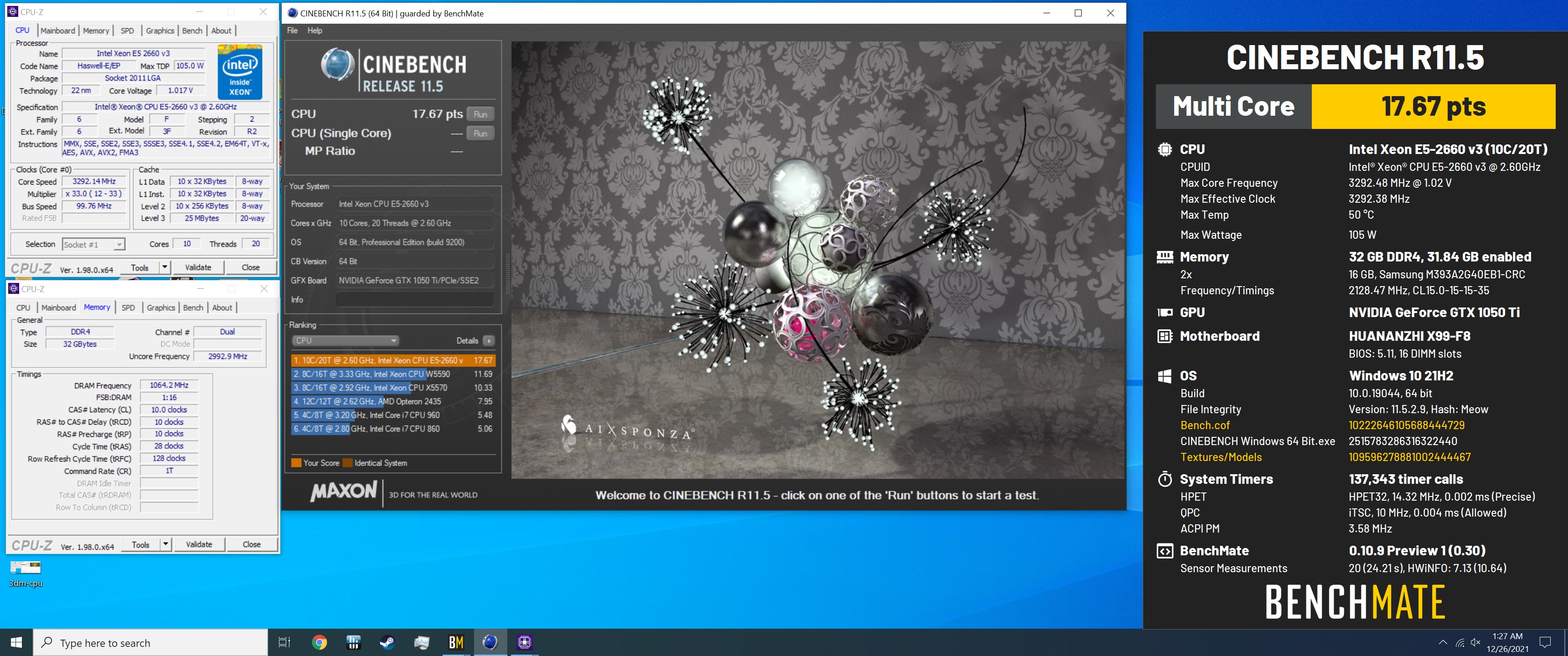Viewport: 1568px width, 656px height.
Task: Open the Help menu in Cinebench
Action: click(315, 31)
